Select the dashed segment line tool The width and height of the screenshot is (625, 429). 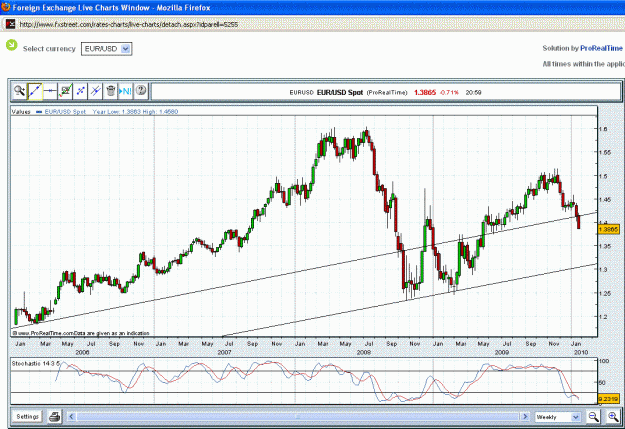80,91
